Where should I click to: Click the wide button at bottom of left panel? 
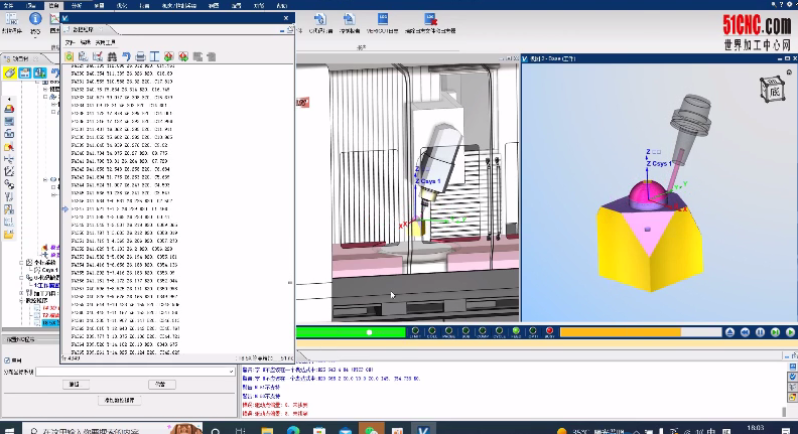(120, 401)
